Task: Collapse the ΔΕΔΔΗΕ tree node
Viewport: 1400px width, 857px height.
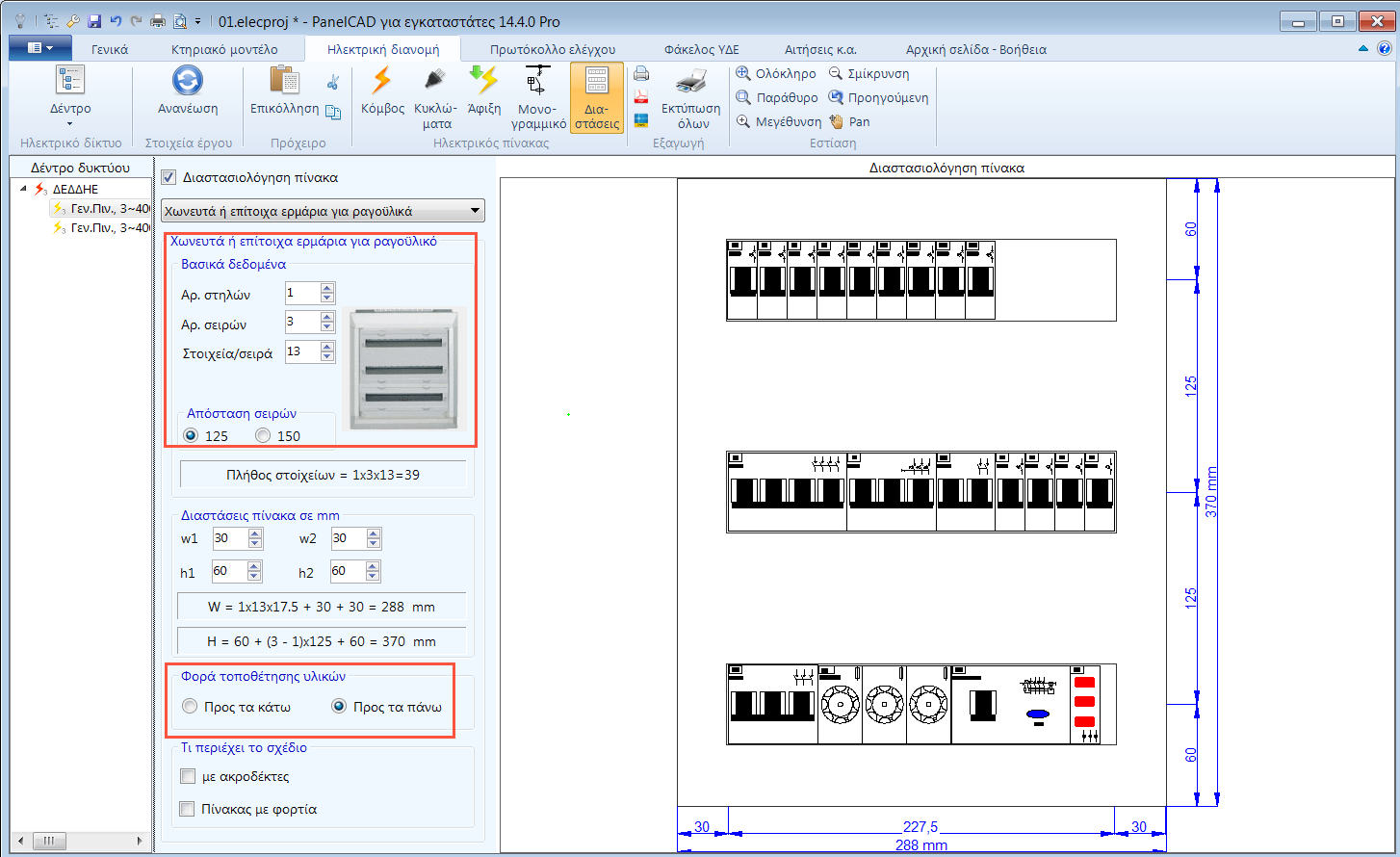Action: point(23,189)
